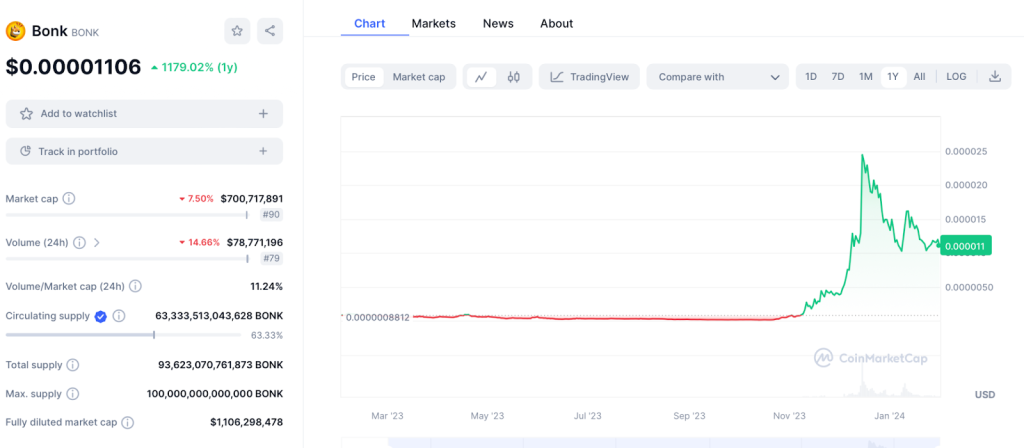Show info tooltip for Market cap
The height and width of the screenshot is (448, 1024).
69,199
